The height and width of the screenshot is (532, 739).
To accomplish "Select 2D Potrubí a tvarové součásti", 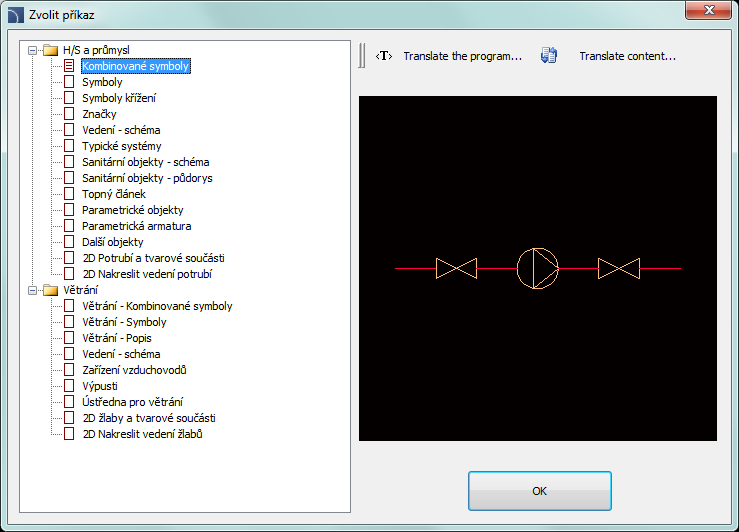I will (154, 258).
